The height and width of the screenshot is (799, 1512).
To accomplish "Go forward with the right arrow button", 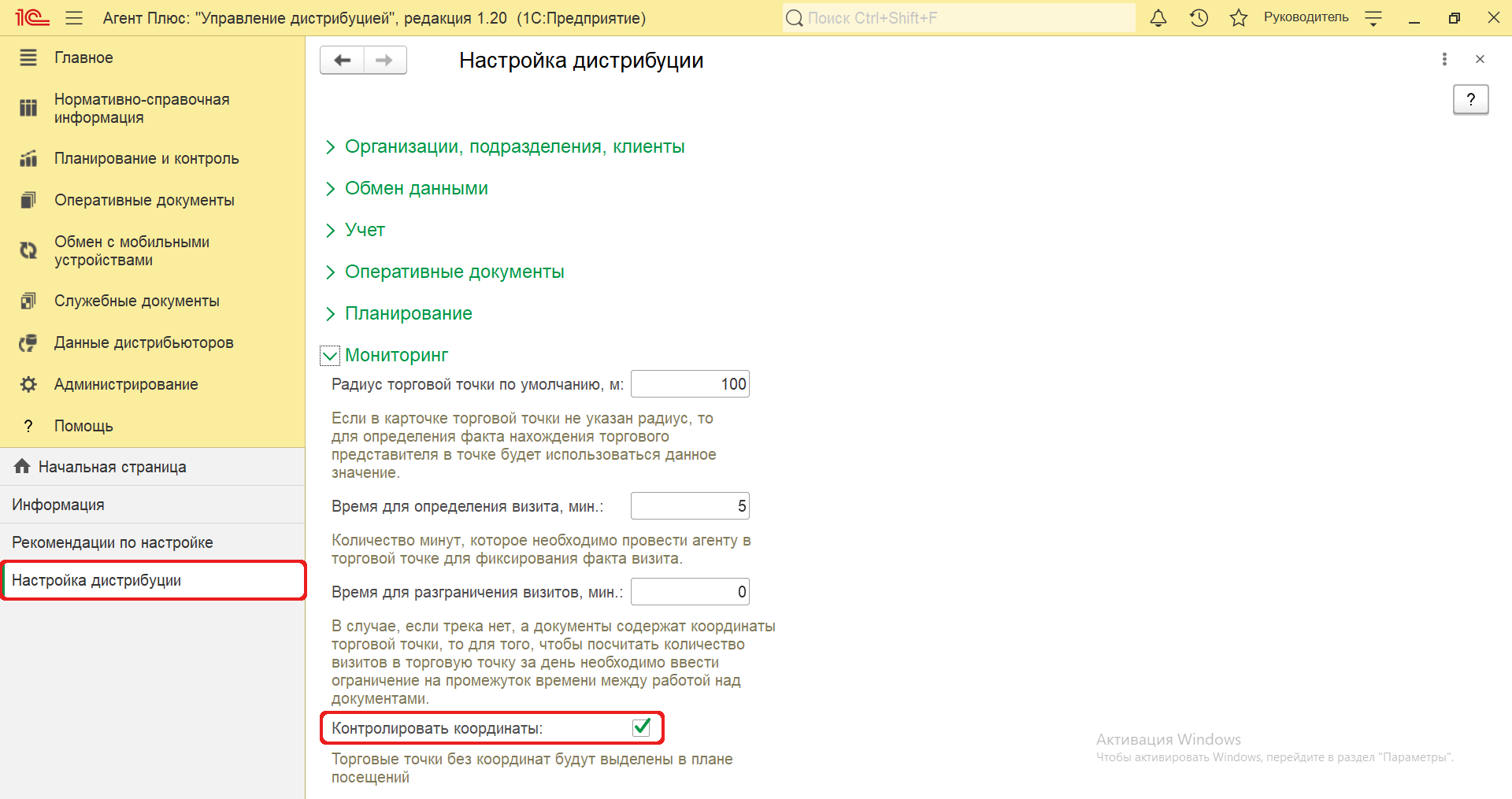I will (385, 60).
